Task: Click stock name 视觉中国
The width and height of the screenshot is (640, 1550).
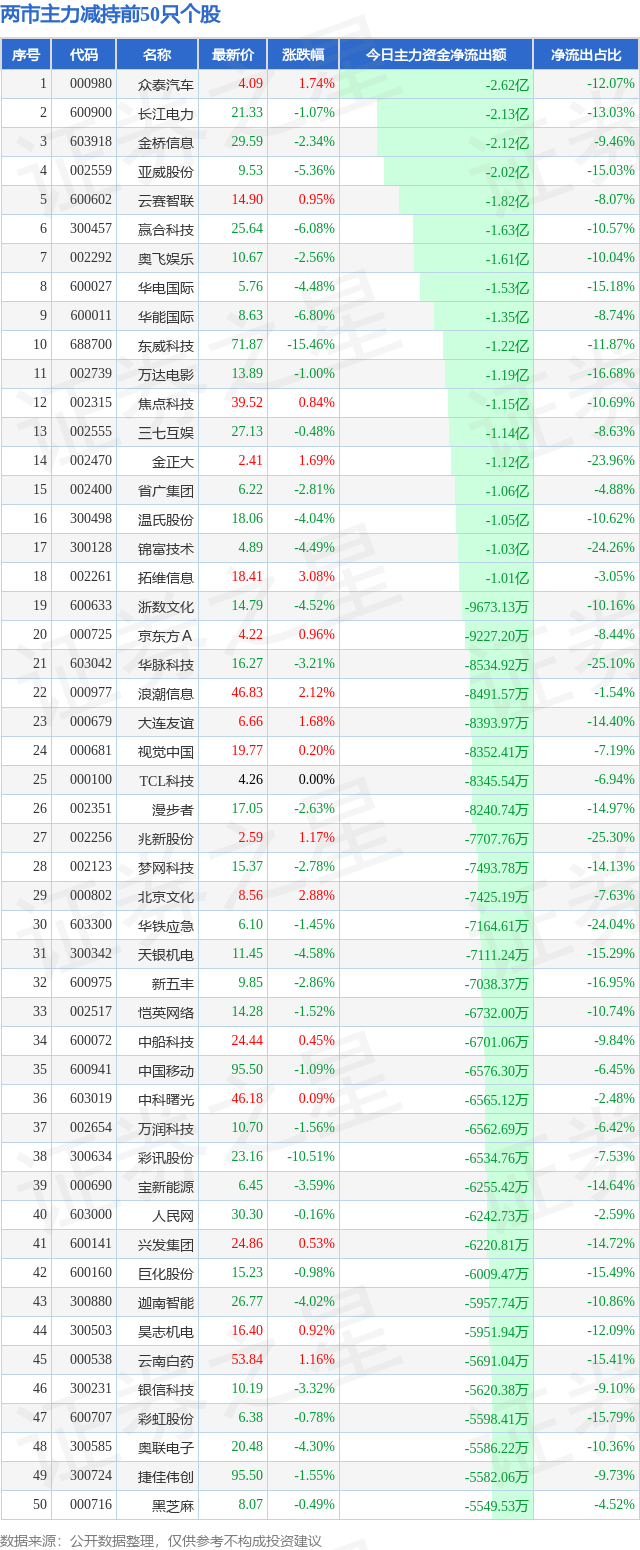Action: click(x=165, y=751)
